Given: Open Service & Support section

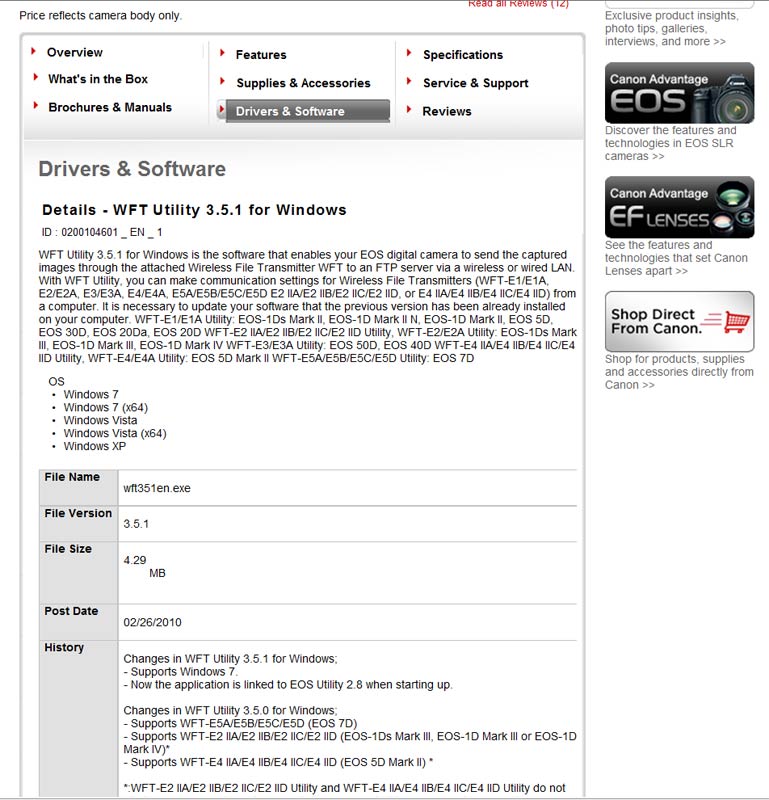Looking at the screenshot, I should pyautogui.click(x=476, y=83).
